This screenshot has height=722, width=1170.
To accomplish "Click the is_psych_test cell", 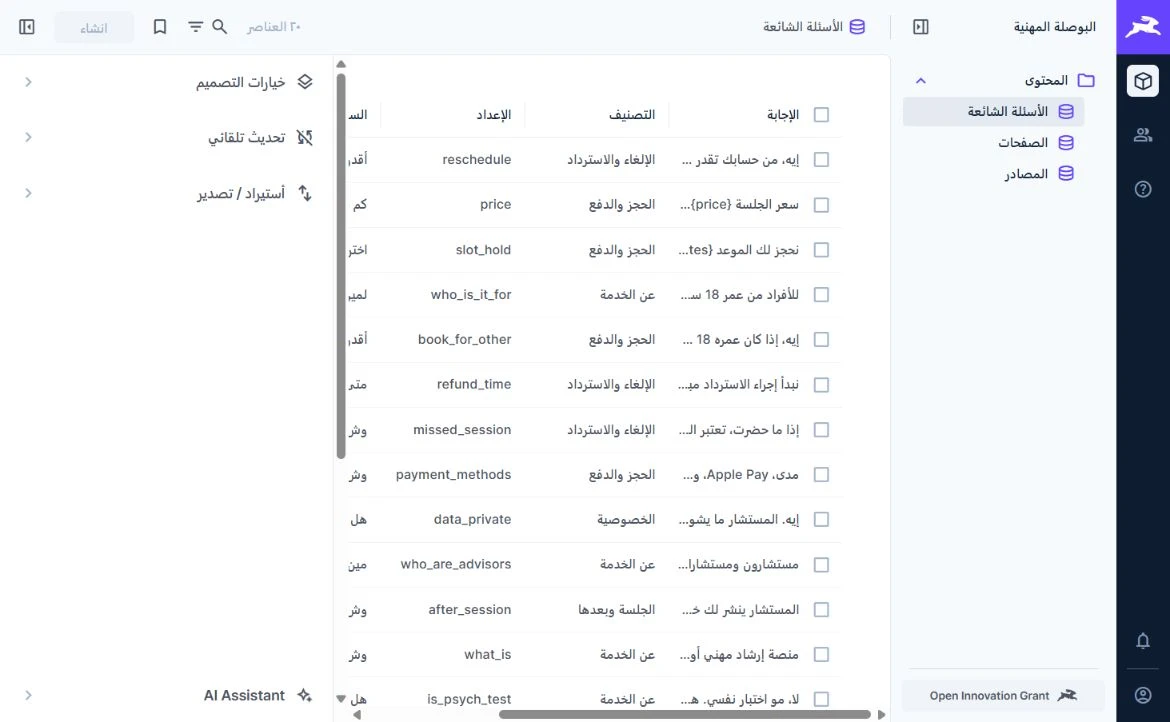I will click(469, 699).
